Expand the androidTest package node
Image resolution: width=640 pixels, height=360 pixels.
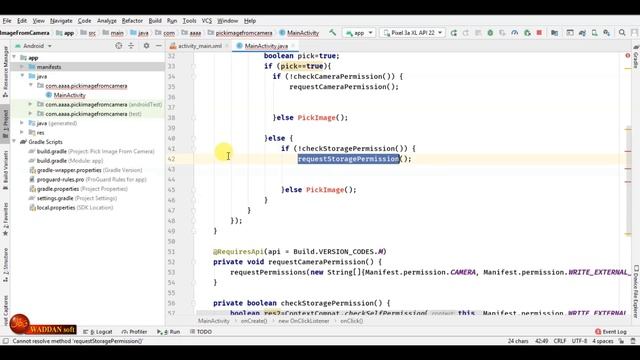coord(31,104)
